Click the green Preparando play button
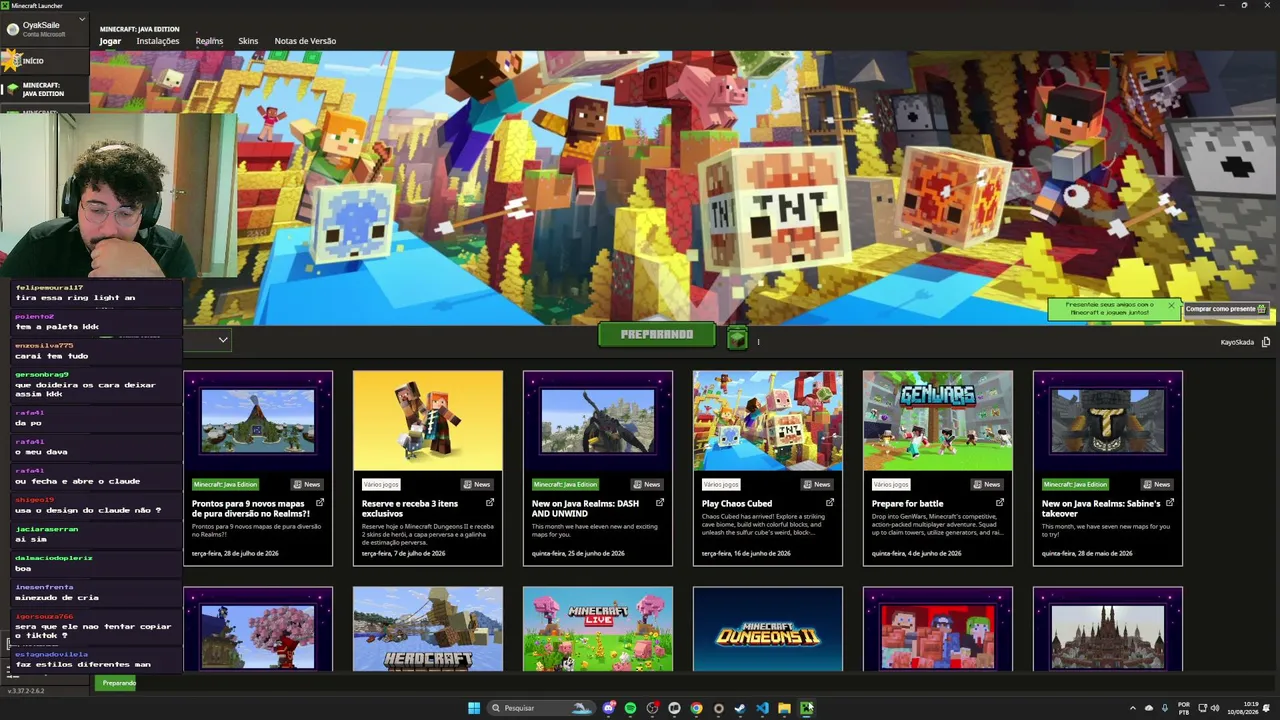 (x=657, y=335)
